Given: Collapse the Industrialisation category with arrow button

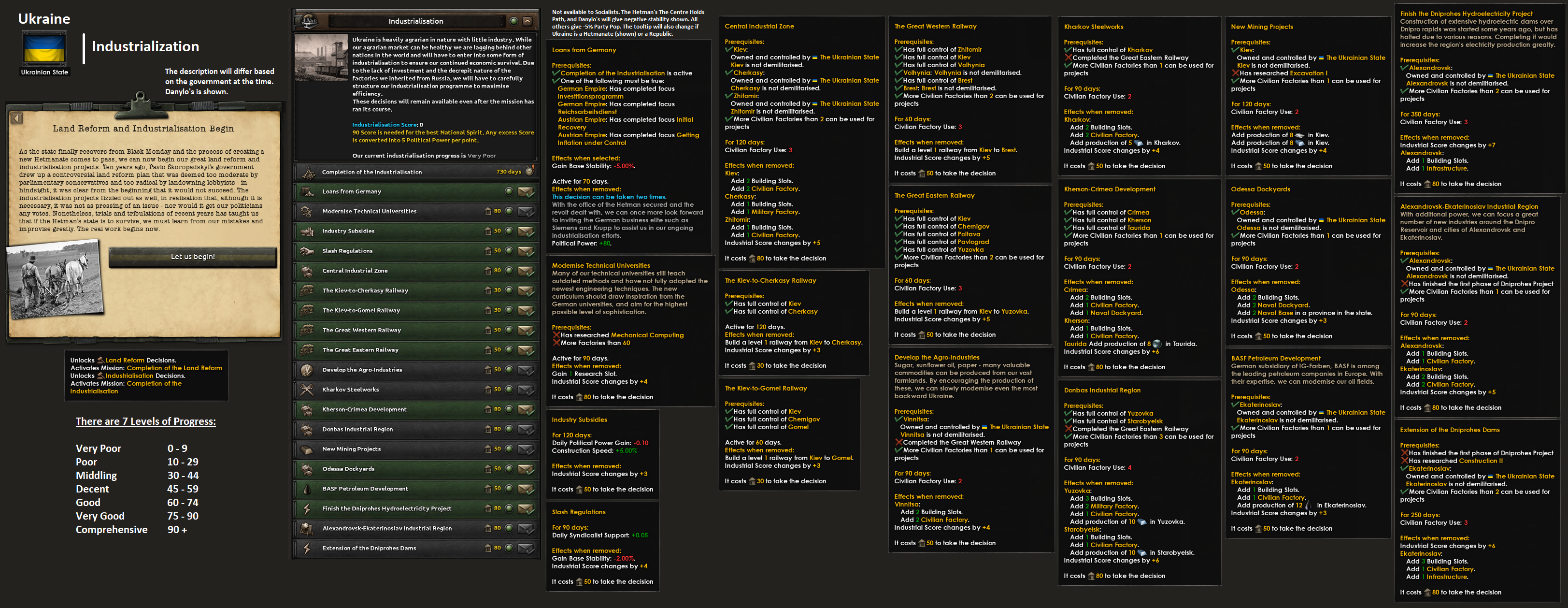Looking at the screenshot, I should pos(527,21).
